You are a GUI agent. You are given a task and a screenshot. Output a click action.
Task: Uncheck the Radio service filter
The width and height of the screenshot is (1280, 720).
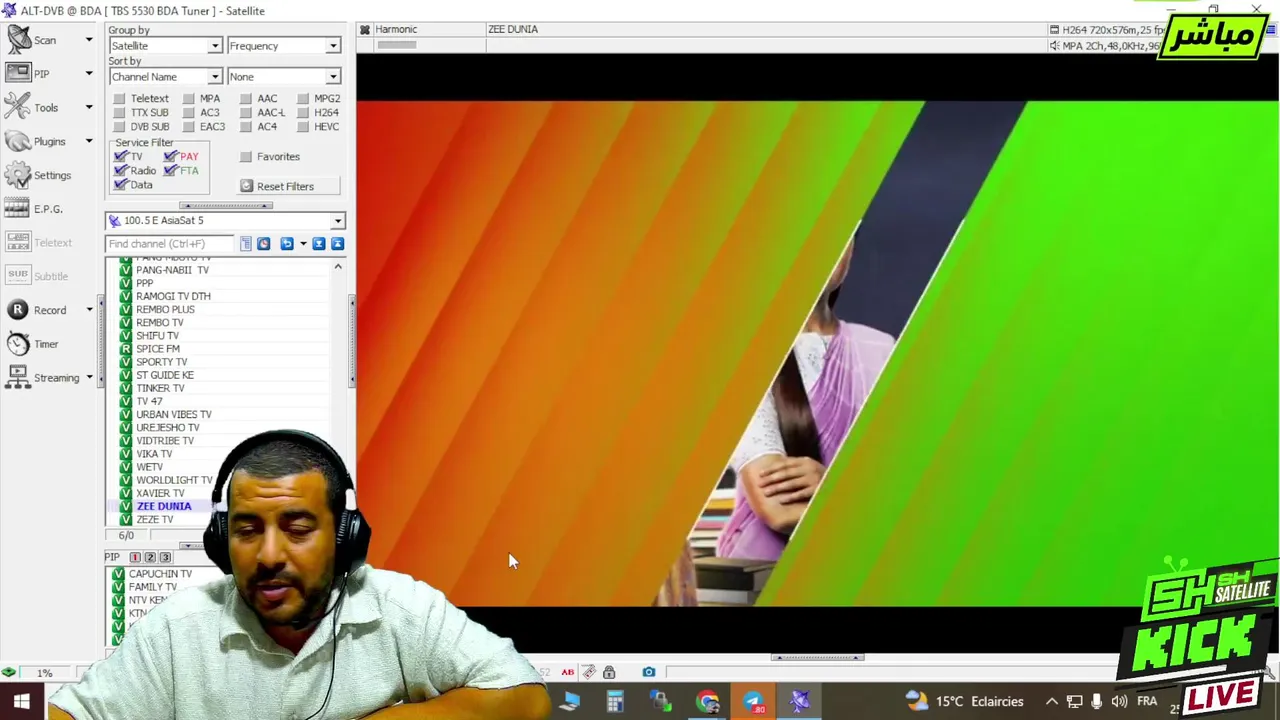pos(121,171)
